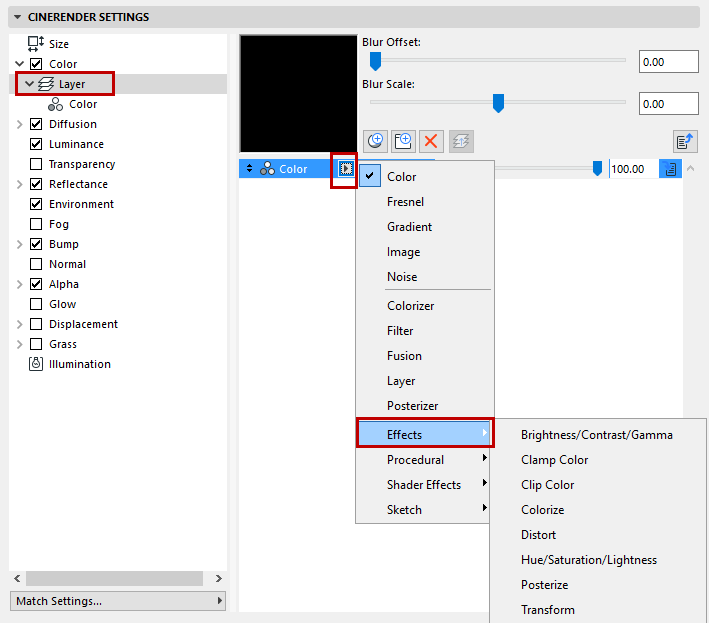Viewport: 709px width, 623px height.
Task: Expand the Diffusion tree node
Action: coord(19,124)
